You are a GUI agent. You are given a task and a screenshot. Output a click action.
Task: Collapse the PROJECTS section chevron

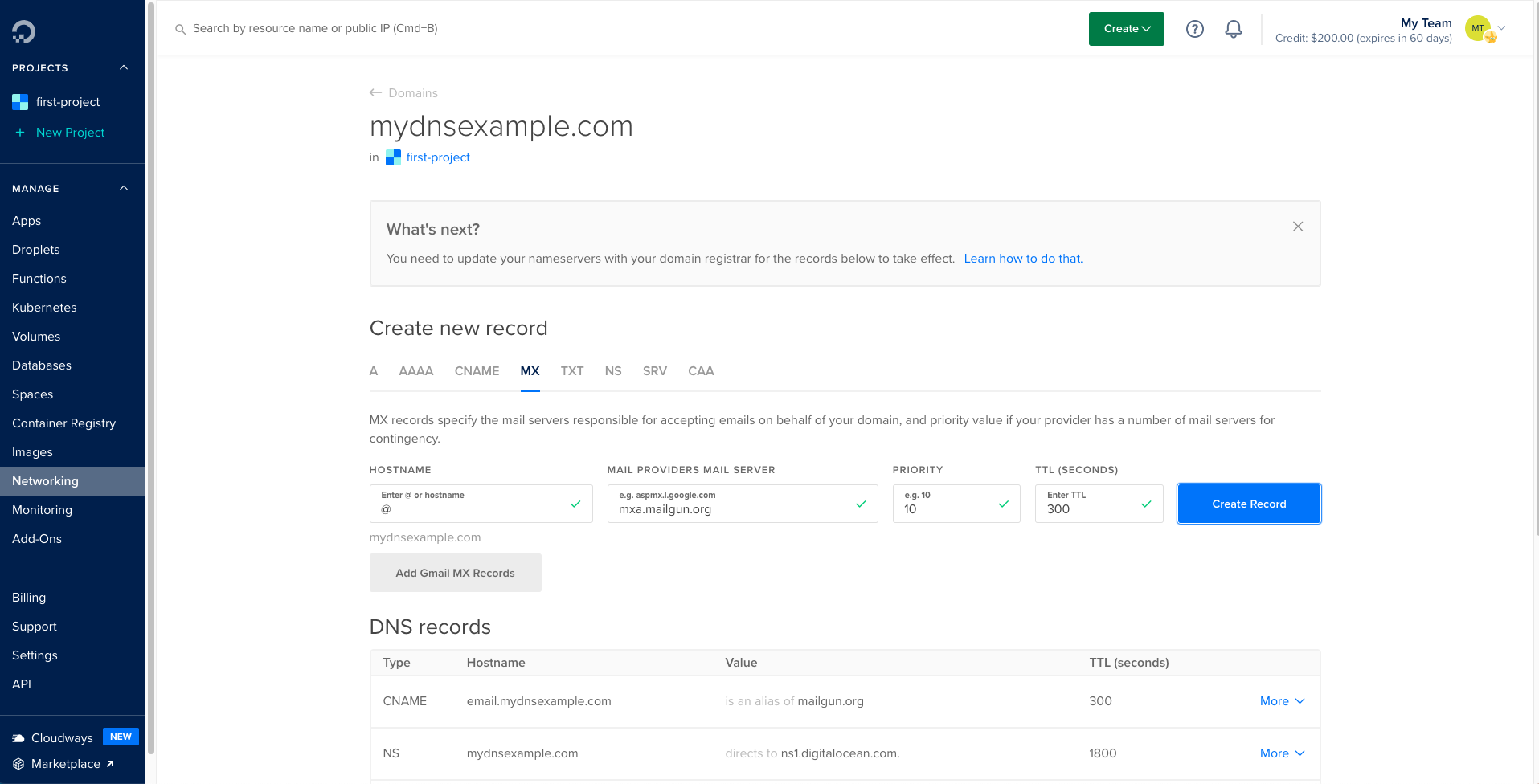pos(124,67)
